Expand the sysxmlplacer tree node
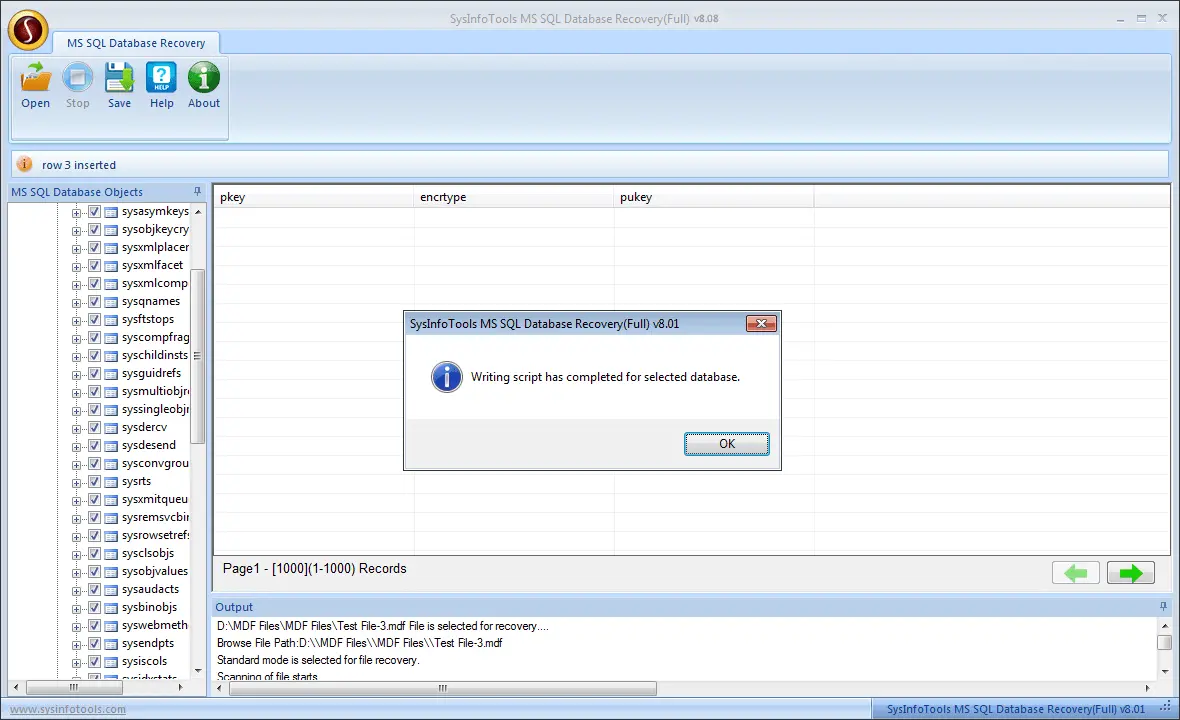The width and height of the screenshot is (1180, 720). click(76, 249)
